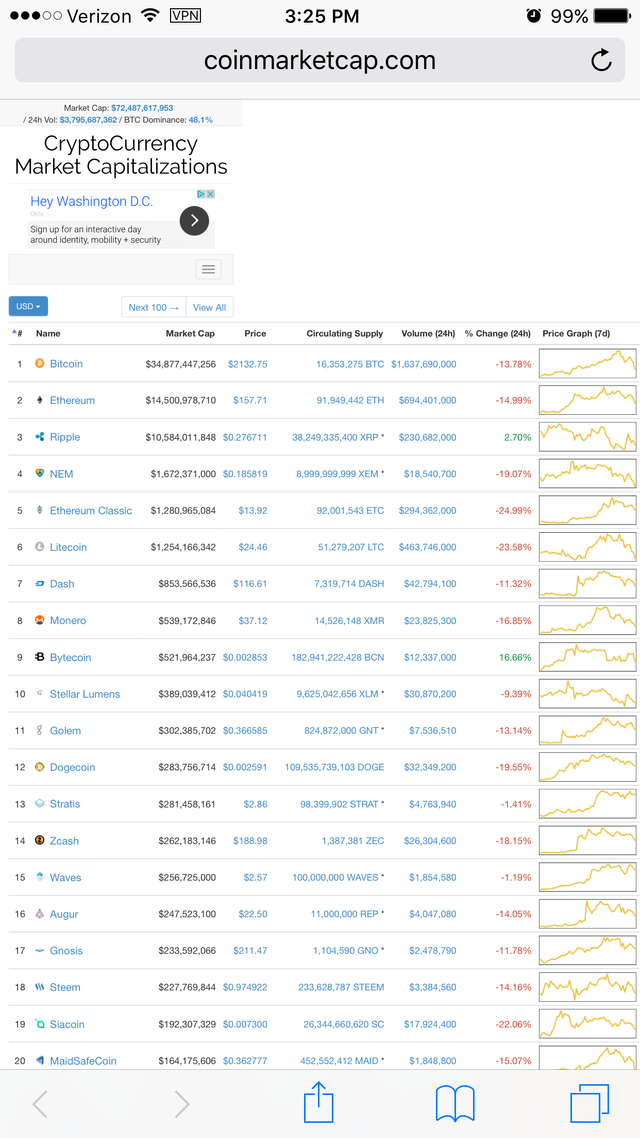Open the Gnosis name link
Viewport: 640px width, 1138px height.
coord(66,951)
